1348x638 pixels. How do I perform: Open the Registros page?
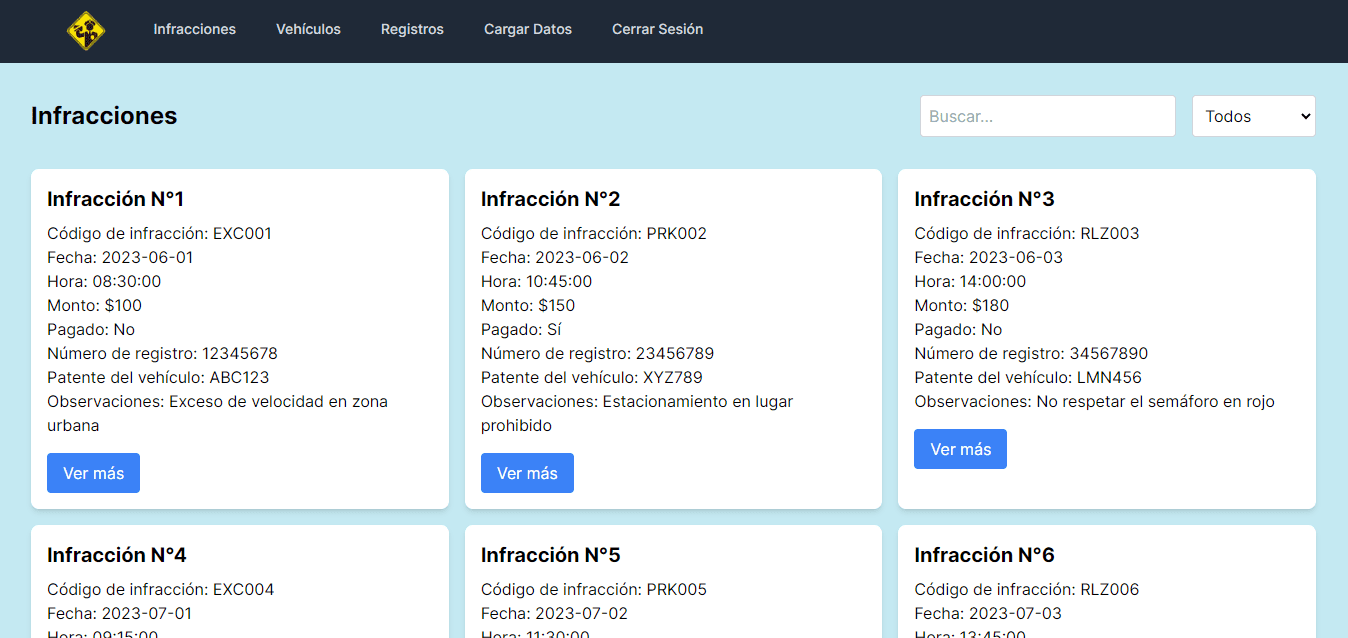[412, 30]
